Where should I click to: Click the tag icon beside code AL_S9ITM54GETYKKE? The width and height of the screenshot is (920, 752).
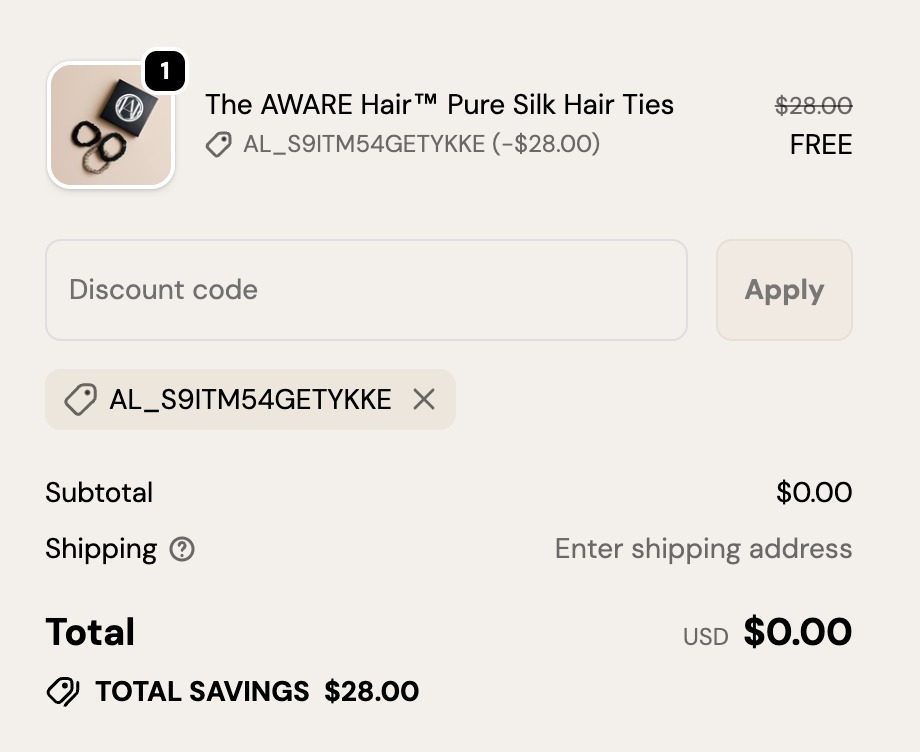click(x=218, y=145)
